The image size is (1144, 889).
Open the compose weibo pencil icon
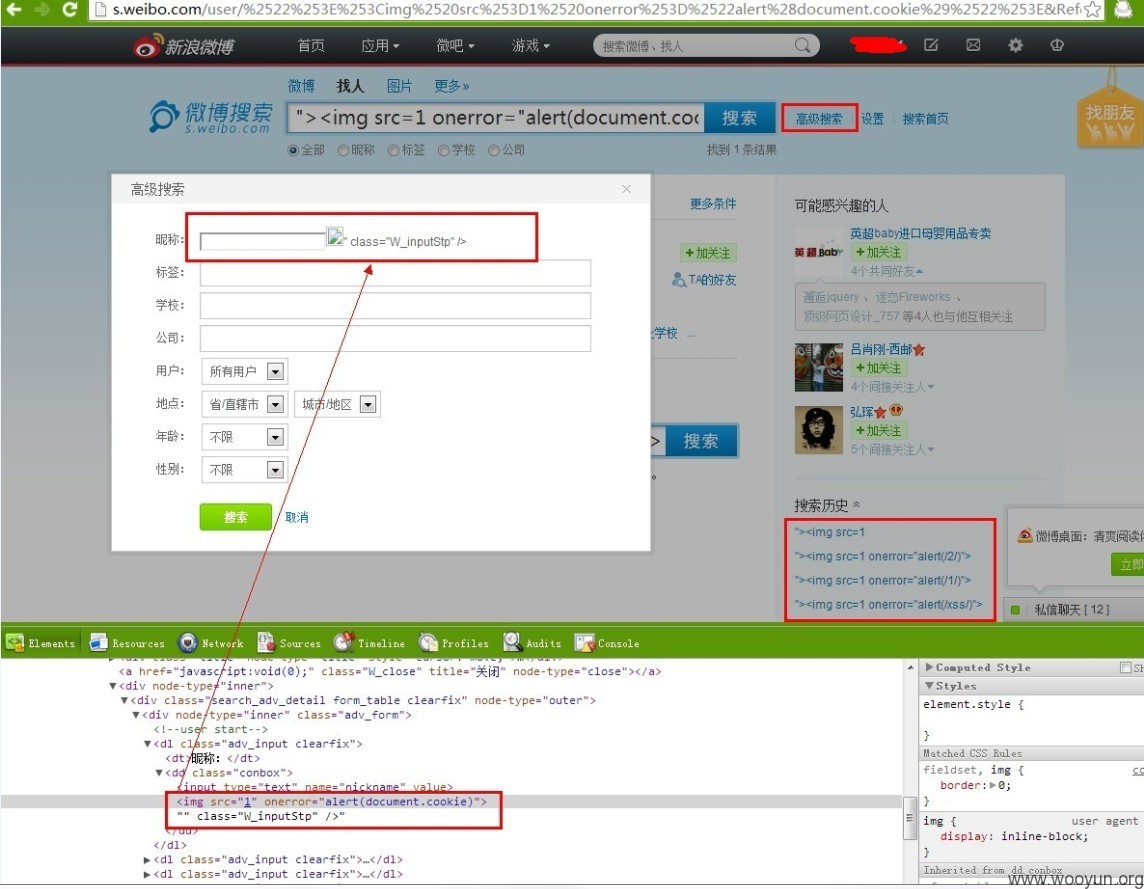tap(931, 45)
